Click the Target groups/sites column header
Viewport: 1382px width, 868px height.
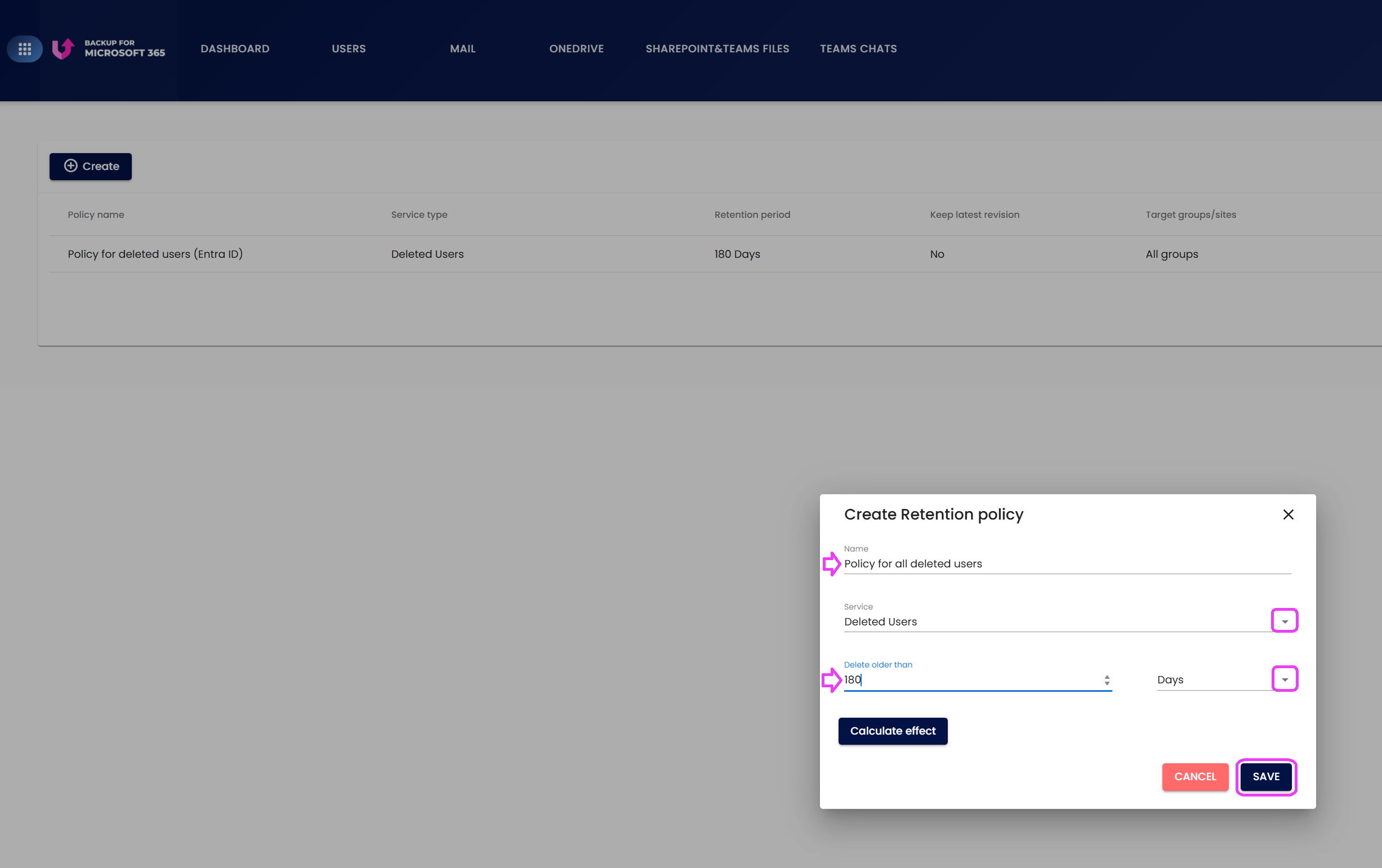coord(1191,214)
